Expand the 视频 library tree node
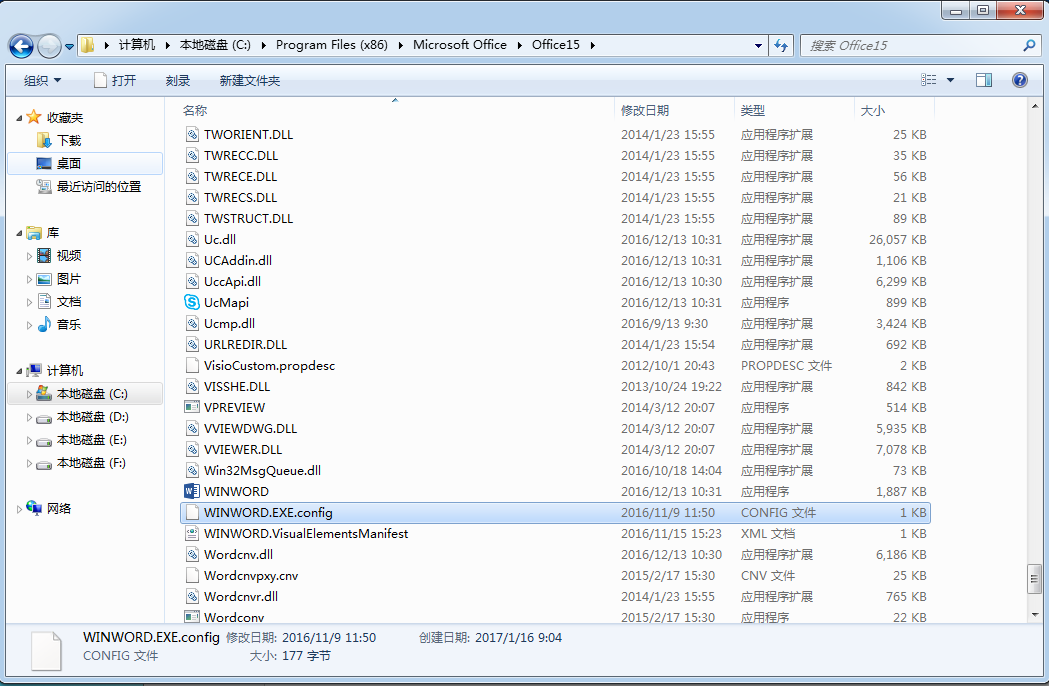Viewport: 1049px width, 686px height. [29, 256]
